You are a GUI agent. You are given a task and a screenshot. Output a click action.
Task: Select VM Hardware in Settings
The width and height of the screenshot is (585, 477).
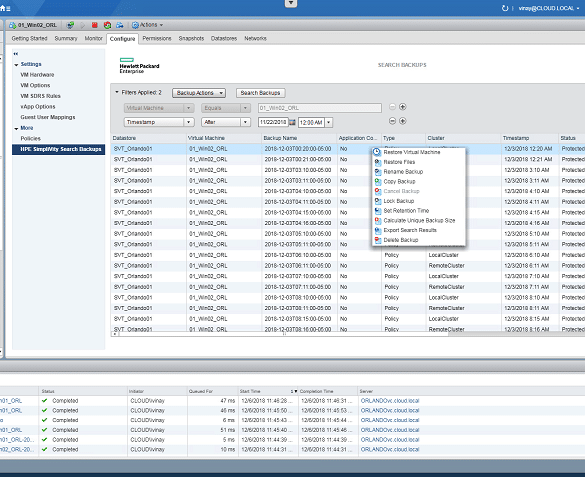pos(37,75)
